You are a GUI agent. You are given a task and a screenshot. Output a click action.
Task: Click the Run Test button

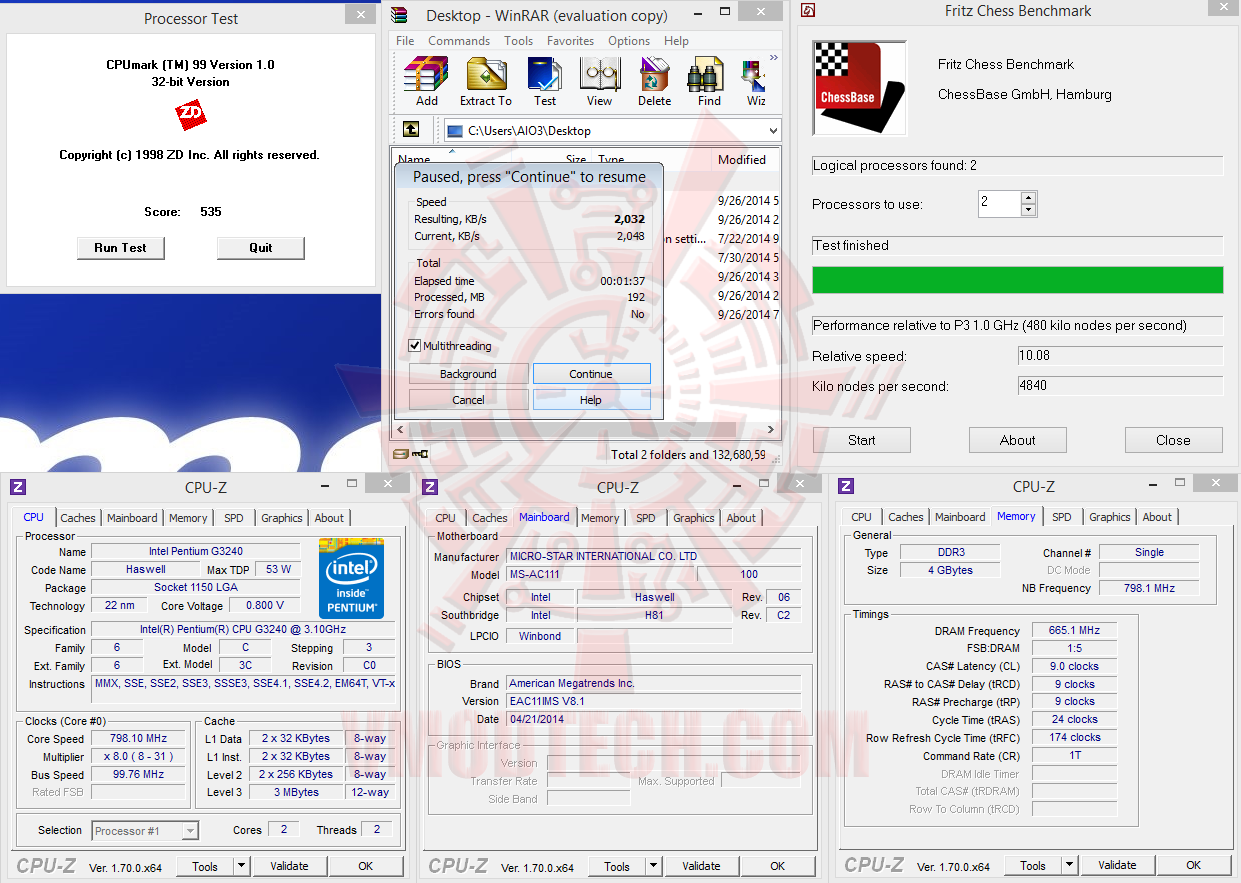(120, 248)
